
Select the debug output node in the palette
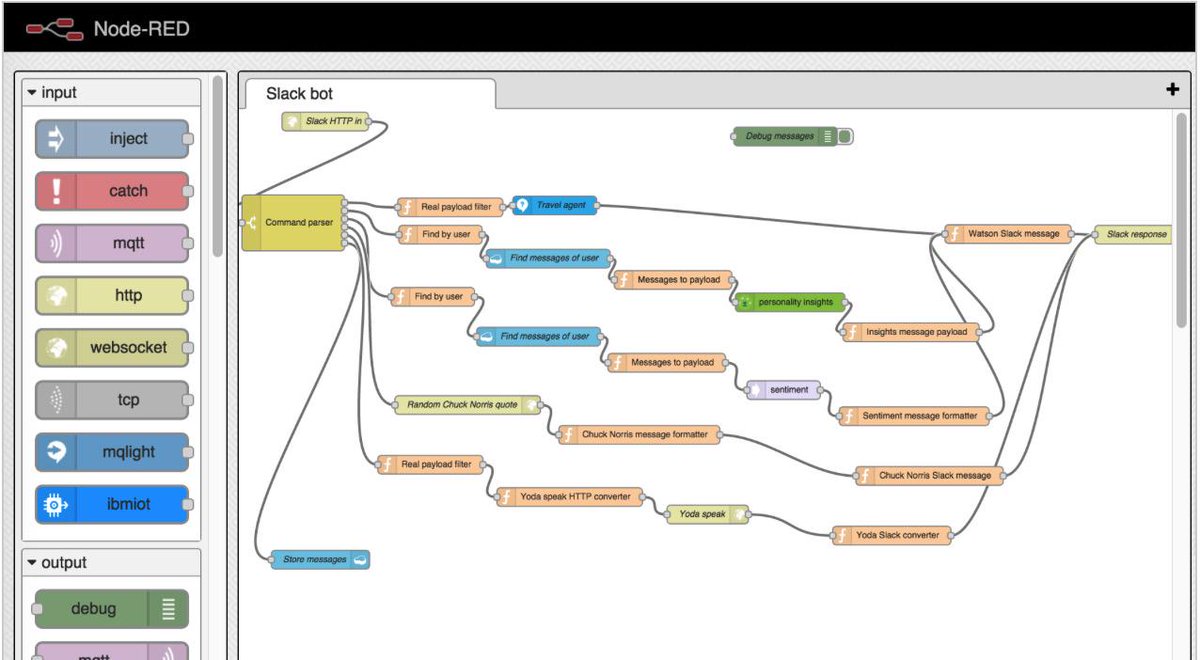coord(112,608)
